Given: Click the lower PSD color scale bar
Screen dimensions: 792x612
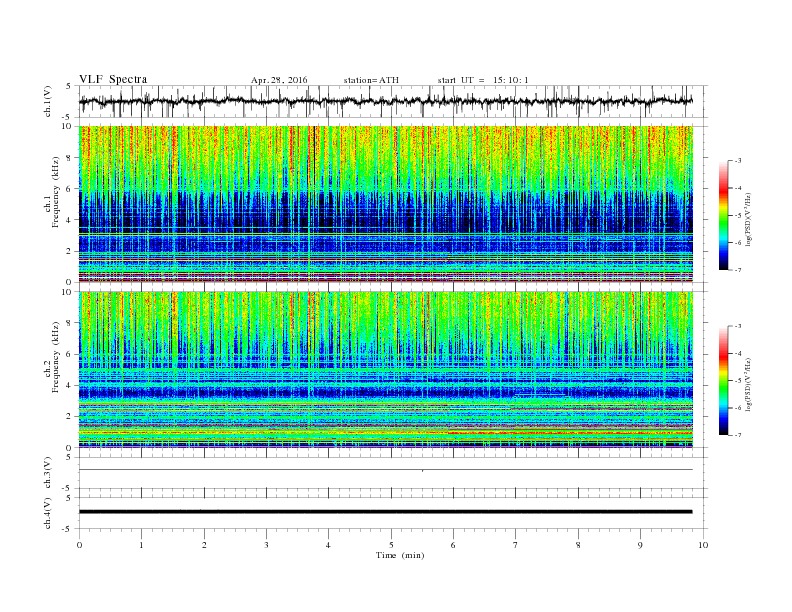Looking at the screenshot, I should 723,380.
